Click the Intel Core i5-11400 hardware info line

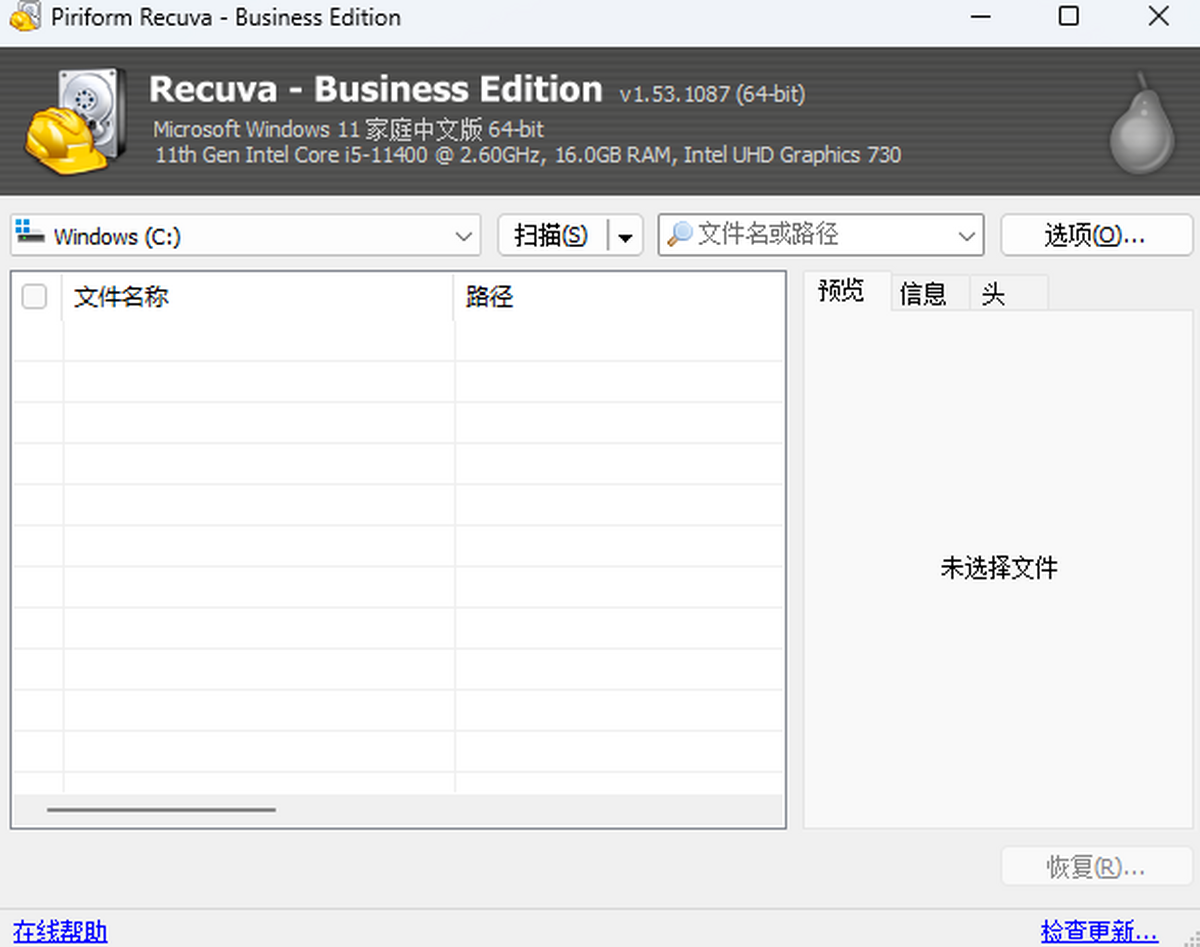pyautogui.click(x=528, y=155)
